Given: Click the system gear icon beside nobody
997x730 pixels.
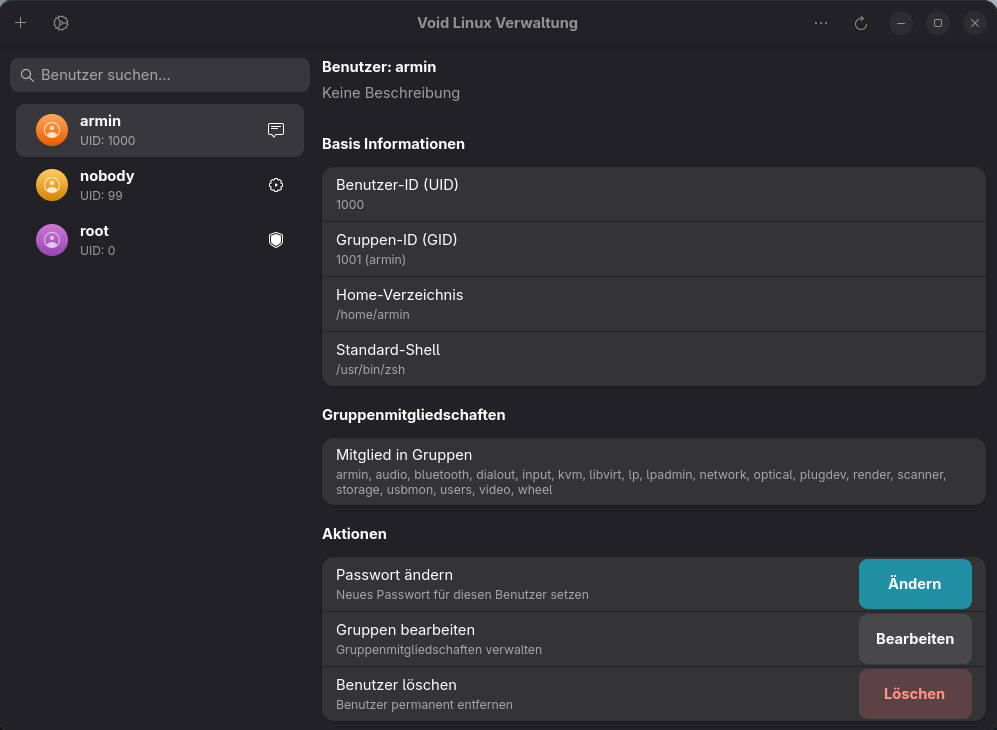Looking at the screenshot, I should pyautogui.click(x=276, y=185).
